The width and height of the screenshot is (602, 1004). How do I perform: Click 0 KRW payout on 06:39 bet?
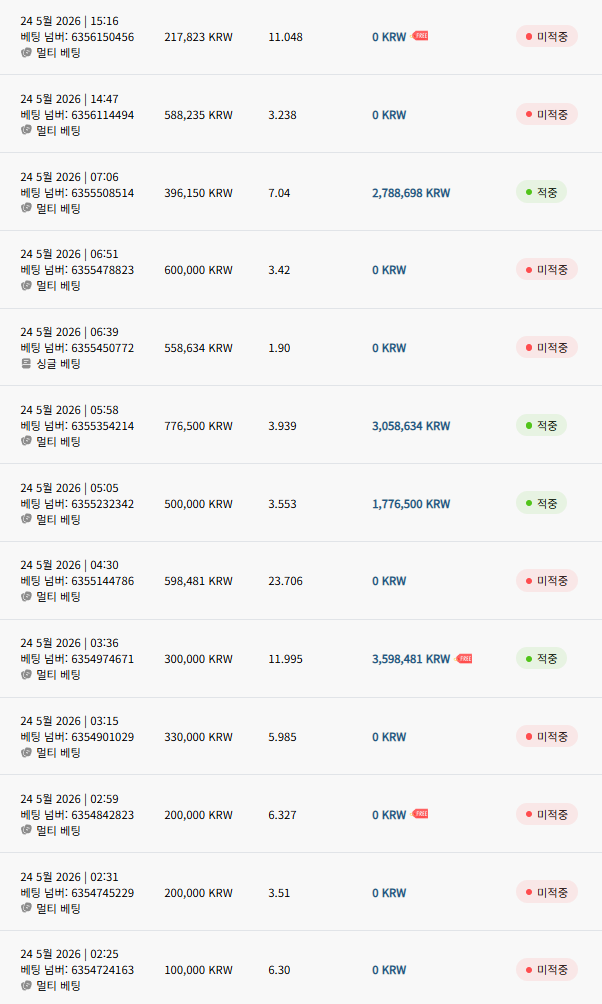coord(389,348)
